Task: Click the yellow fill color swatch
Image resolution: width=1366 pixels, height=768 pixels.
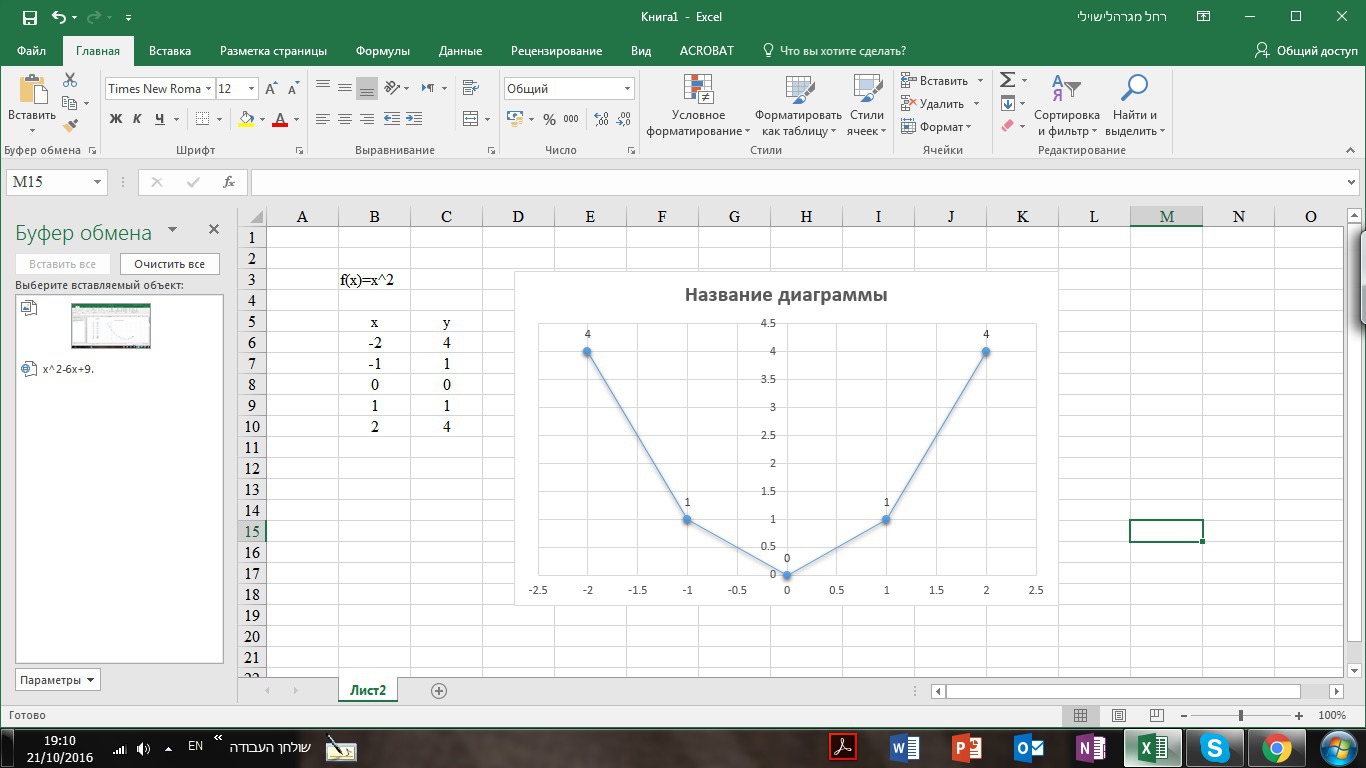Action: tap(246, 119)
